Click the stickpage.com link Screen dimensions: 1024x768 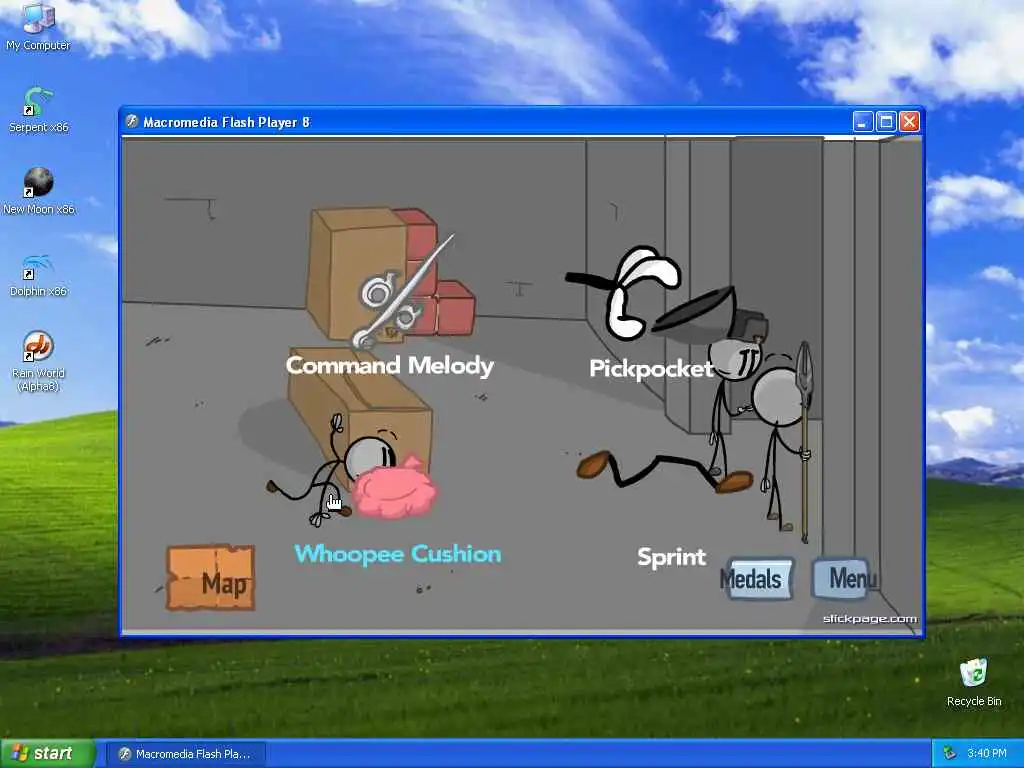coord(870,618)
